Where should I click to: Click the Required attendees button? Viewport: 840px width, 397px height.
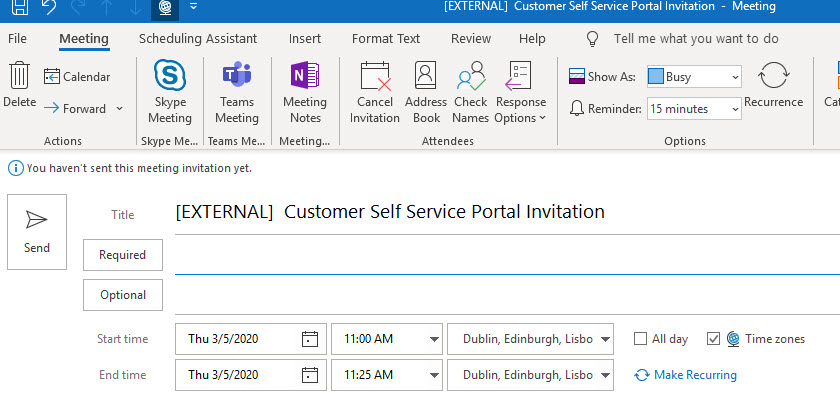coord(123,255)
